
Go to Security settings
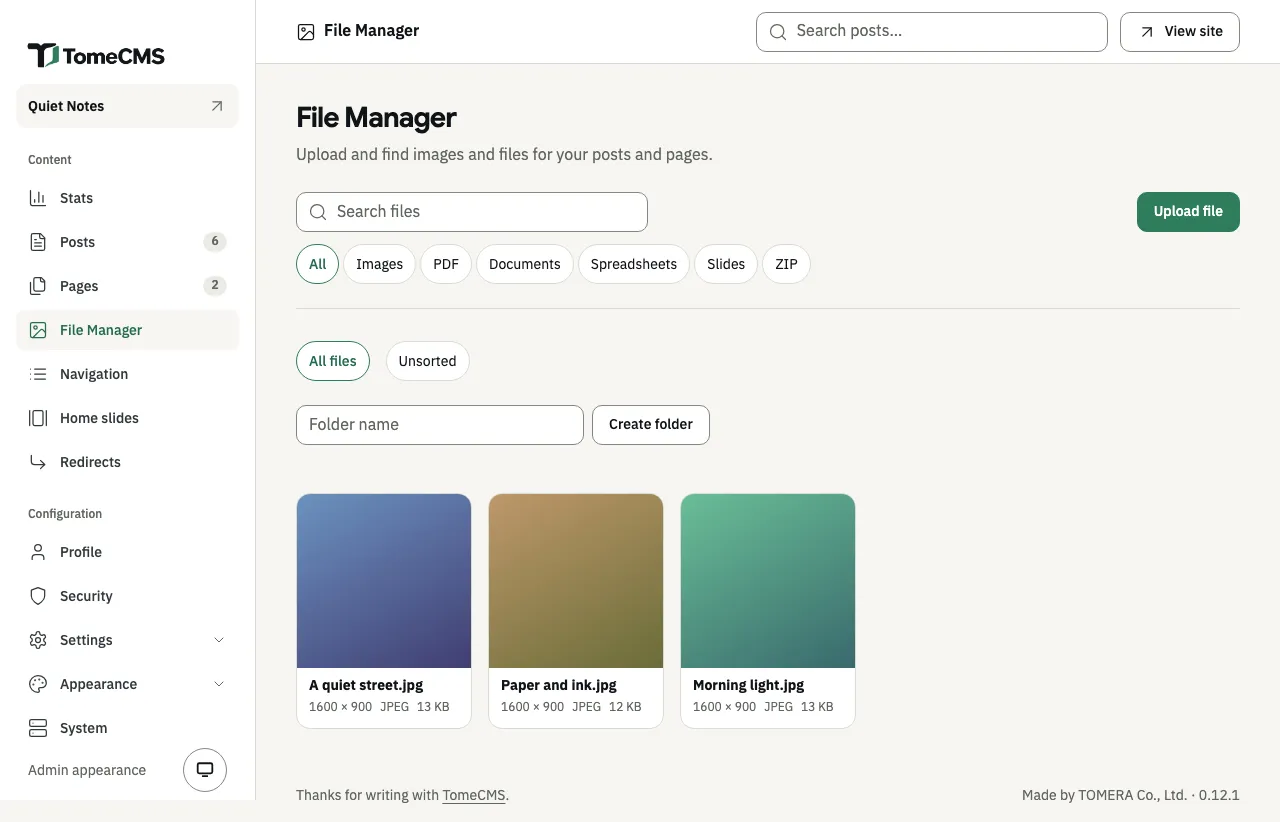click(128, 596)
